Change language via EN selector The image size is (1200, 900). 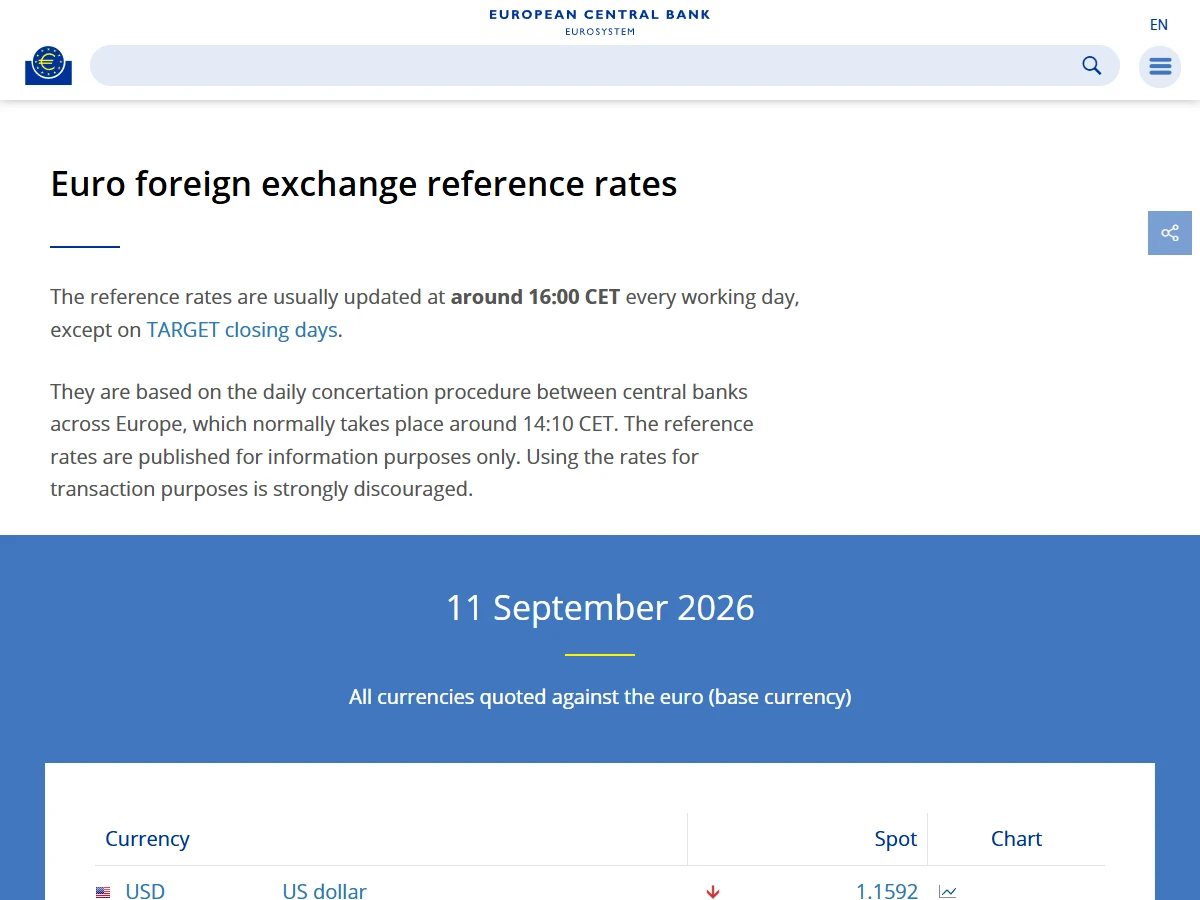1159,25
